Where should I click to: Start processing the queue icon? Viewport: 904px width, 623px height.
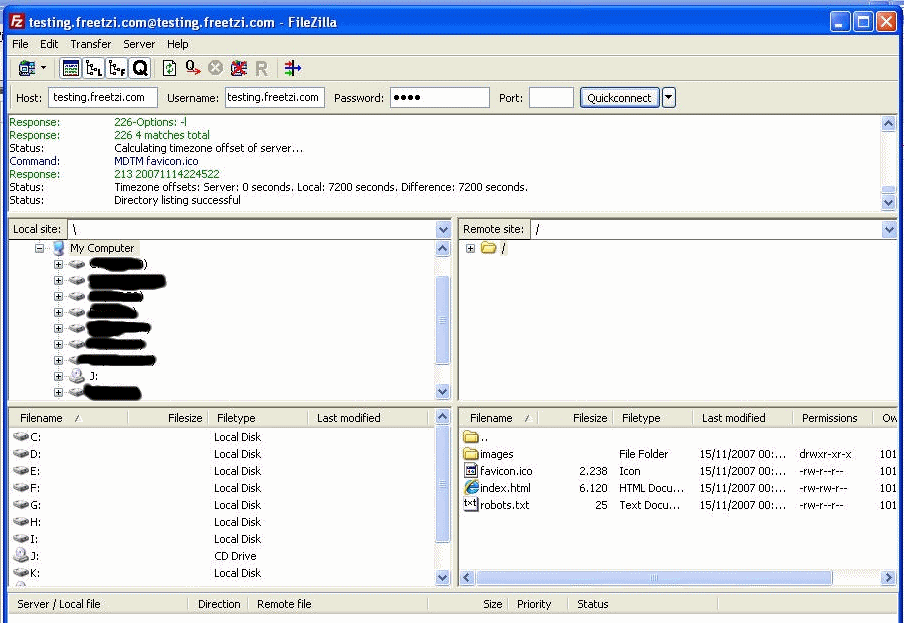pos(193,68)
